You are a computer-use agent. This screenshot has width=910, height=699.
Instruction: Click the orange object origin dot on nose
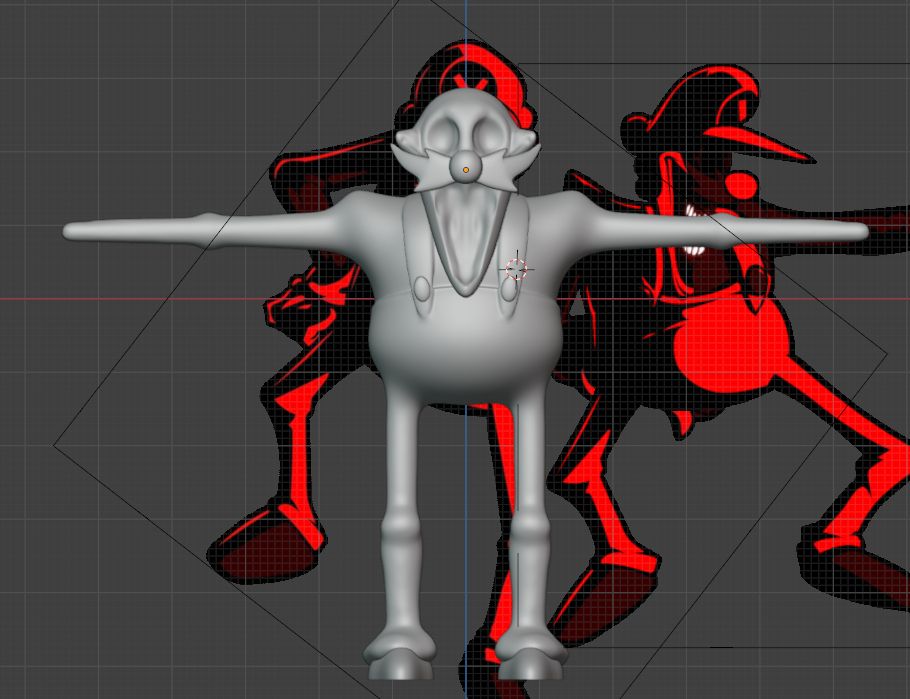point(466,170)
